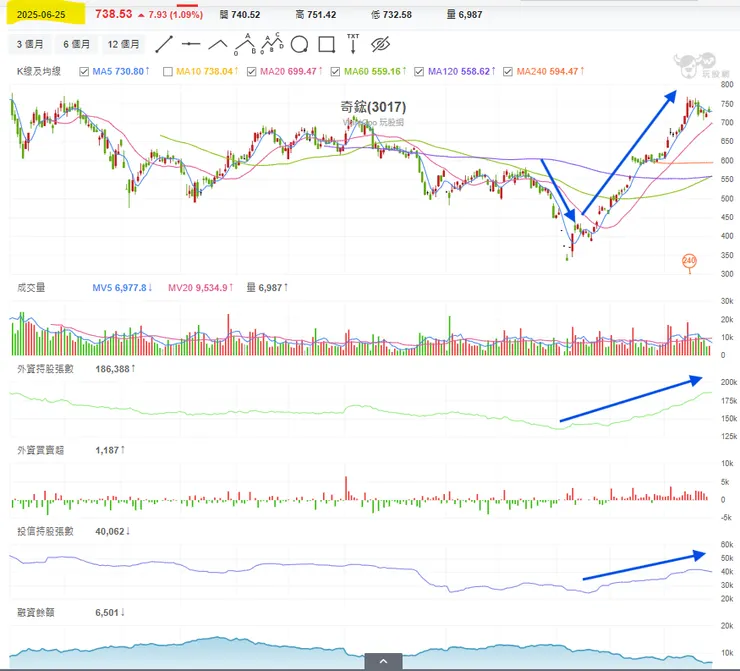Click the K線及均線 section label
The image size is (740, 671).
[x=39, y=71]
